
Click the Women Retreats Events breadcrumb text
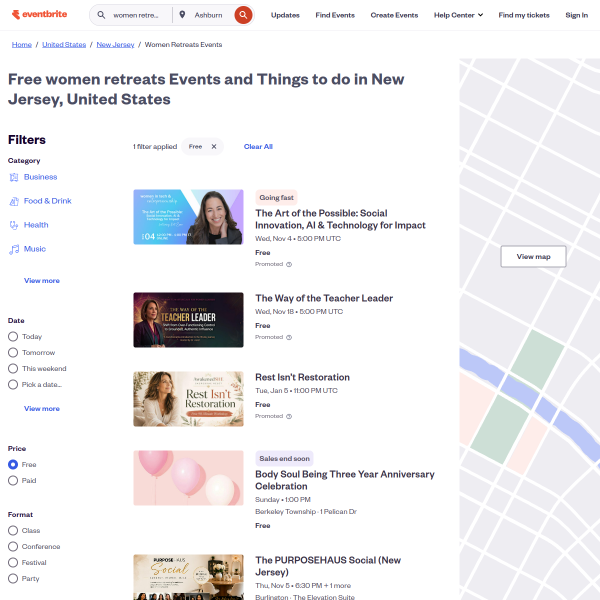[183, 45]
